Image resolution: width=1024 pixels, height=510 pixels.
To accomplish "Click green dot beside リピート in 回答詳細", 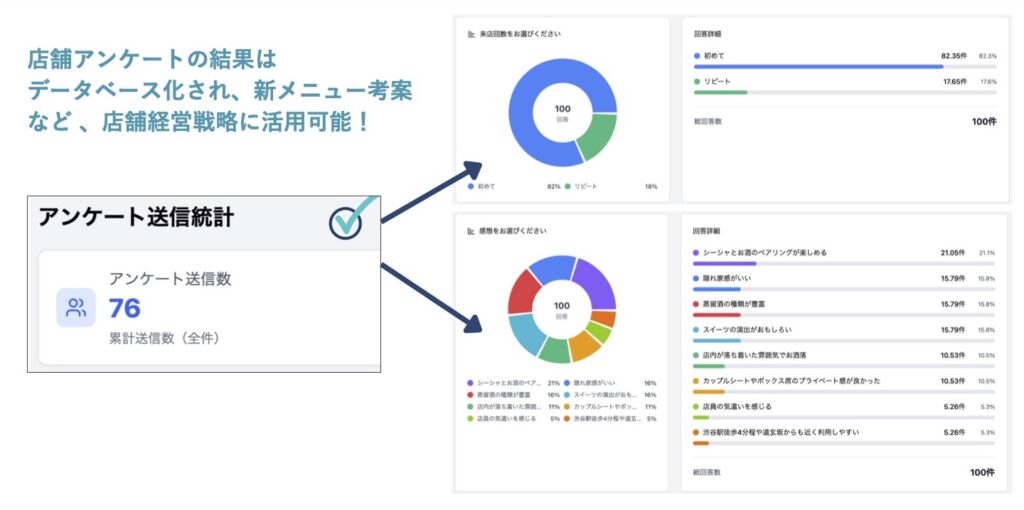I will pyautogui.click(x=696, y=81).
